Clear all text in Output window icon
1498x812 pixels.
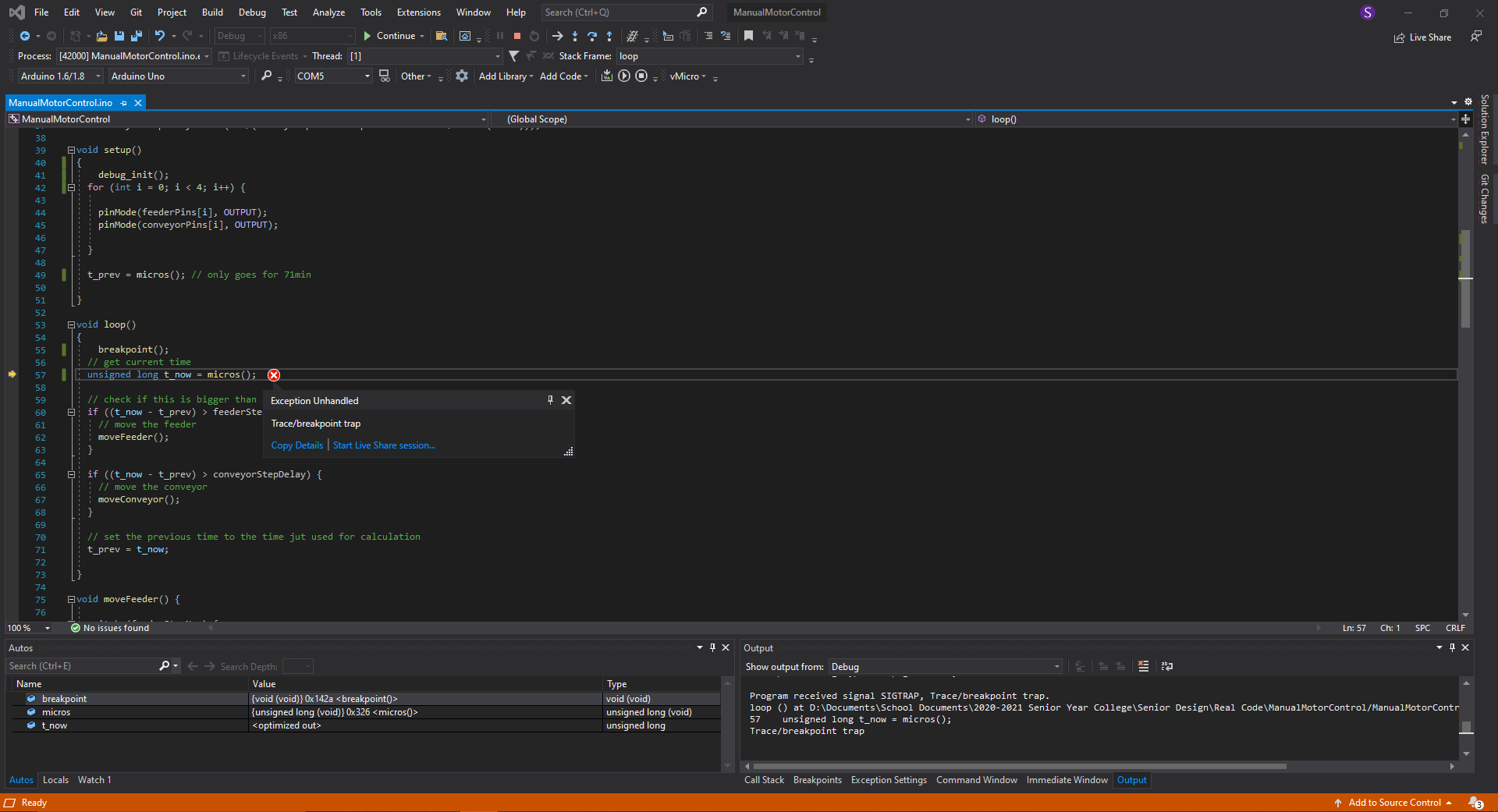[x=1142, y=667]
